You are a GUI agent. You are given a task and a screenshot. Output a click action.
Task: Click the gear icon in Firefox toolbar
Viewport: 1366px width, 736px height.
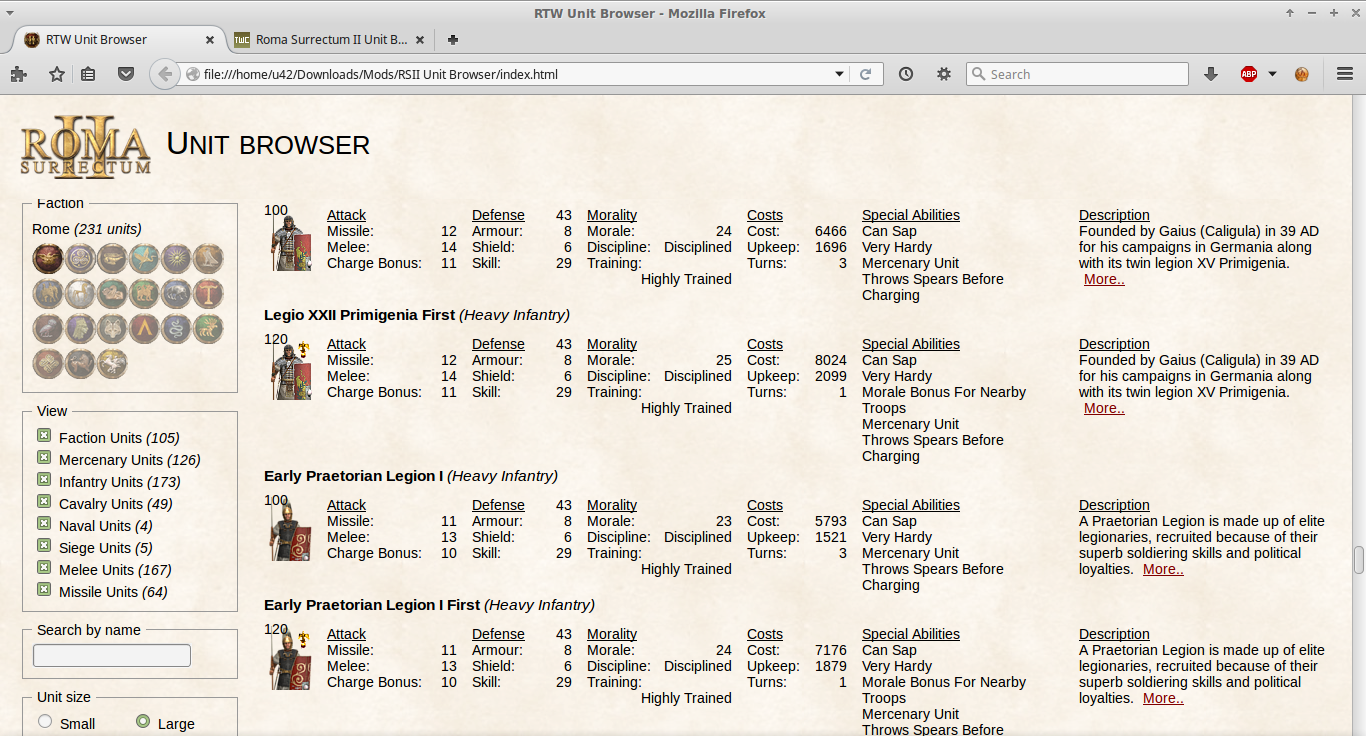944,74
